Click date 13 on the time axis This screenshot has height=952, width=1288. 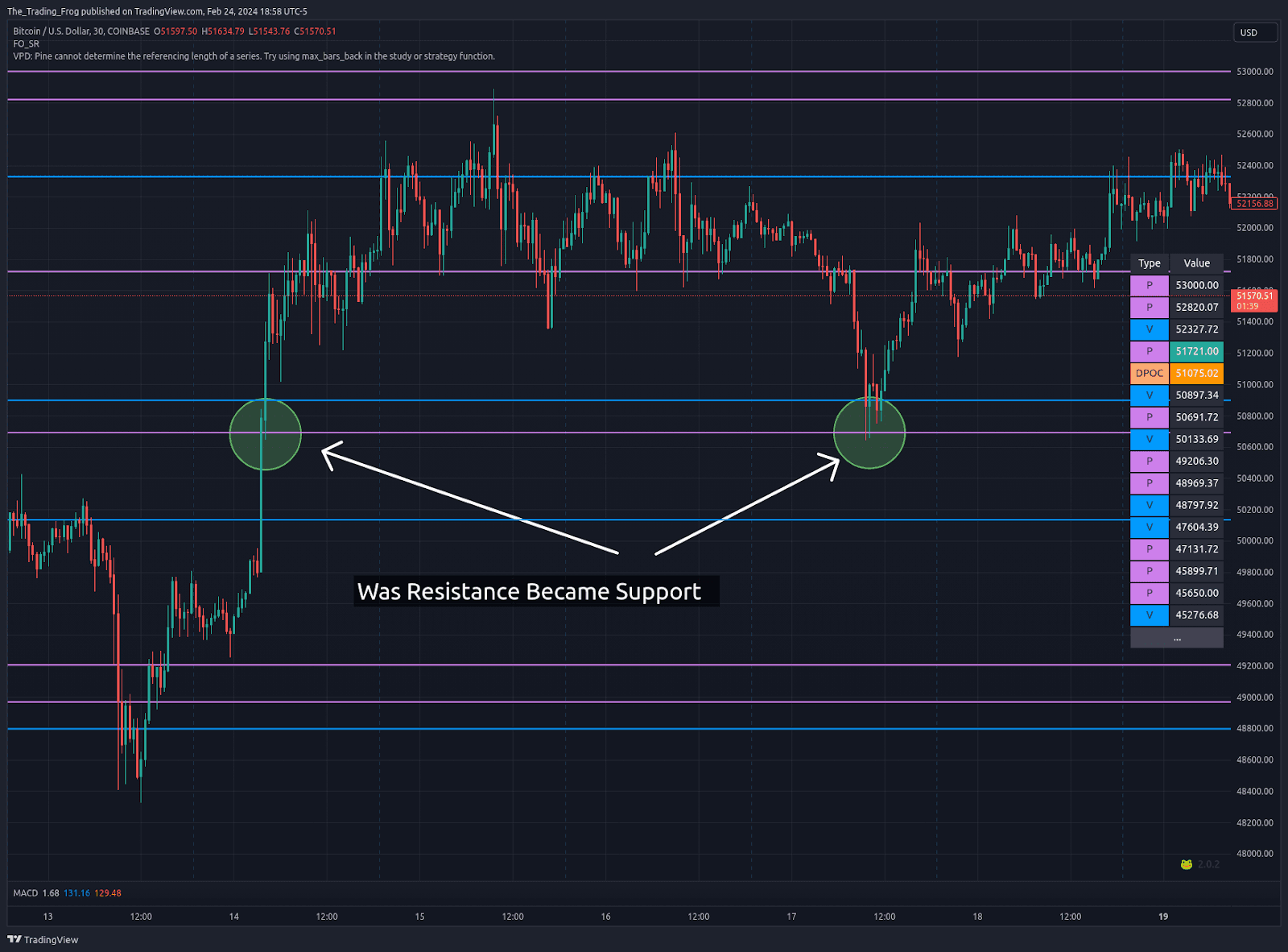click(48, 917)
